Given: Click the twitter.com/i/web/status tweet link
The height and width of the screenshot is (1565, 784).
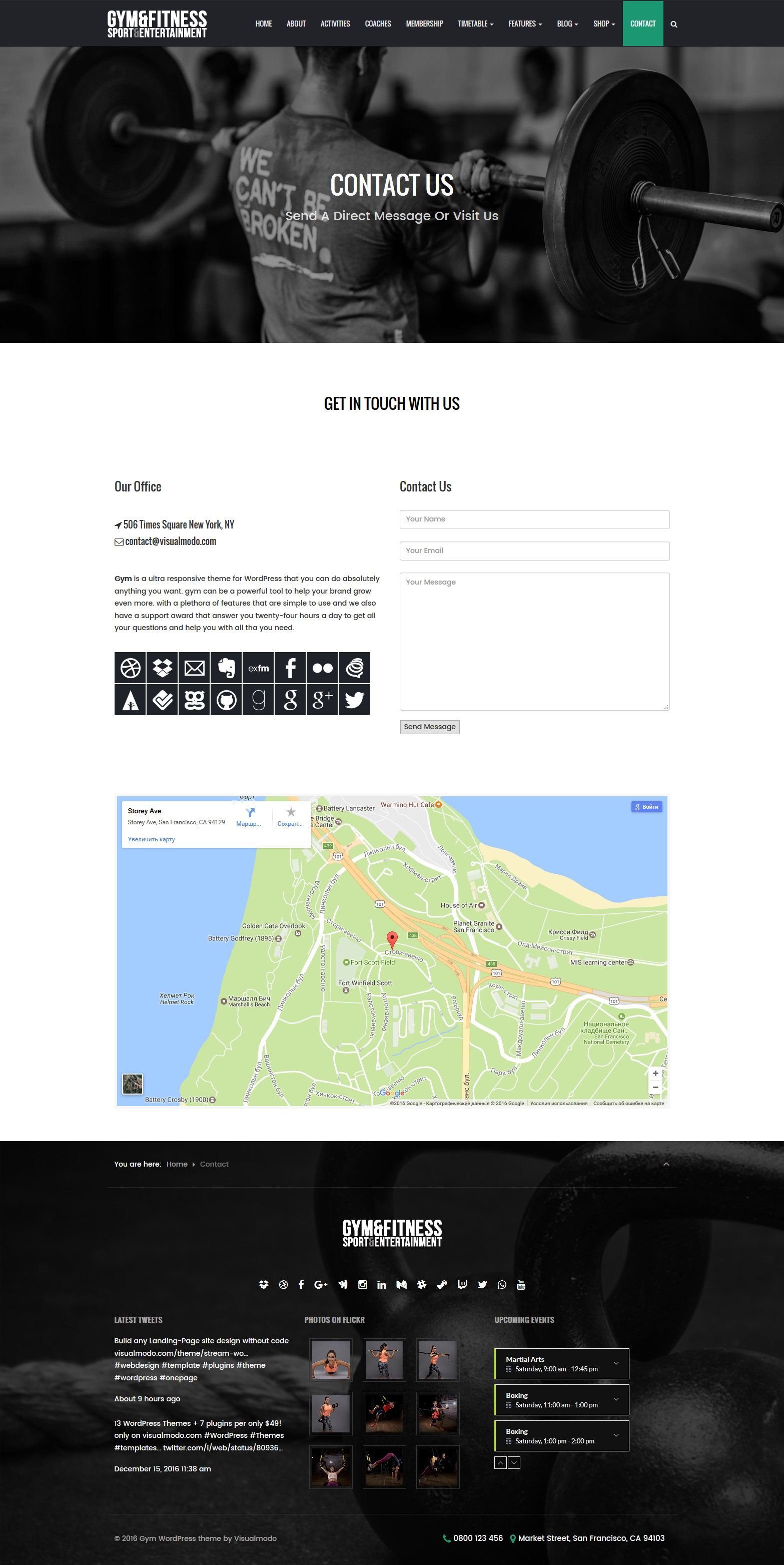Looking at the screenshot, I should point(222,1448).
